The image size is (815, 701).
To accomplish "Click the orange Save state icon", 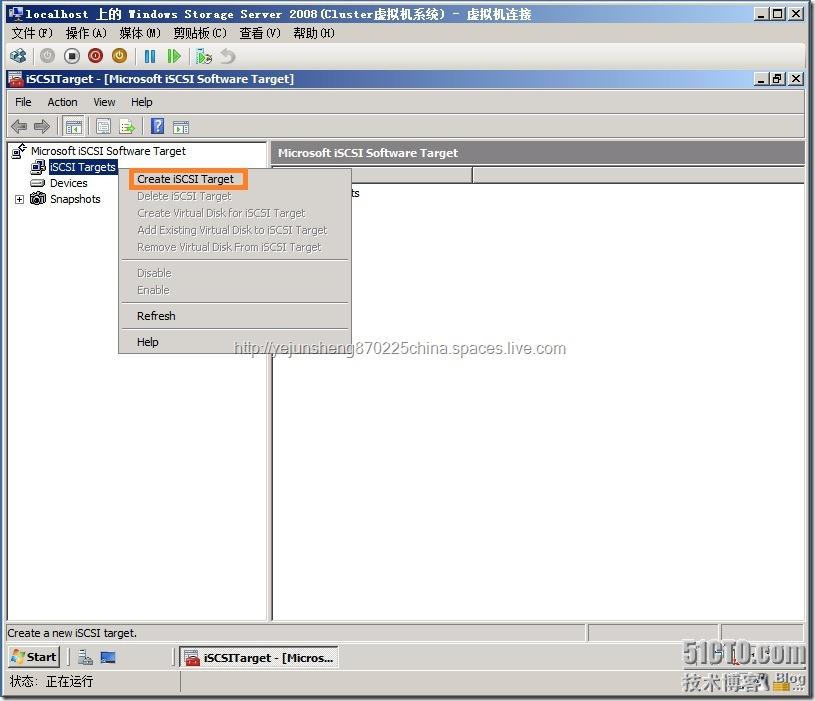I will [120, 56].
